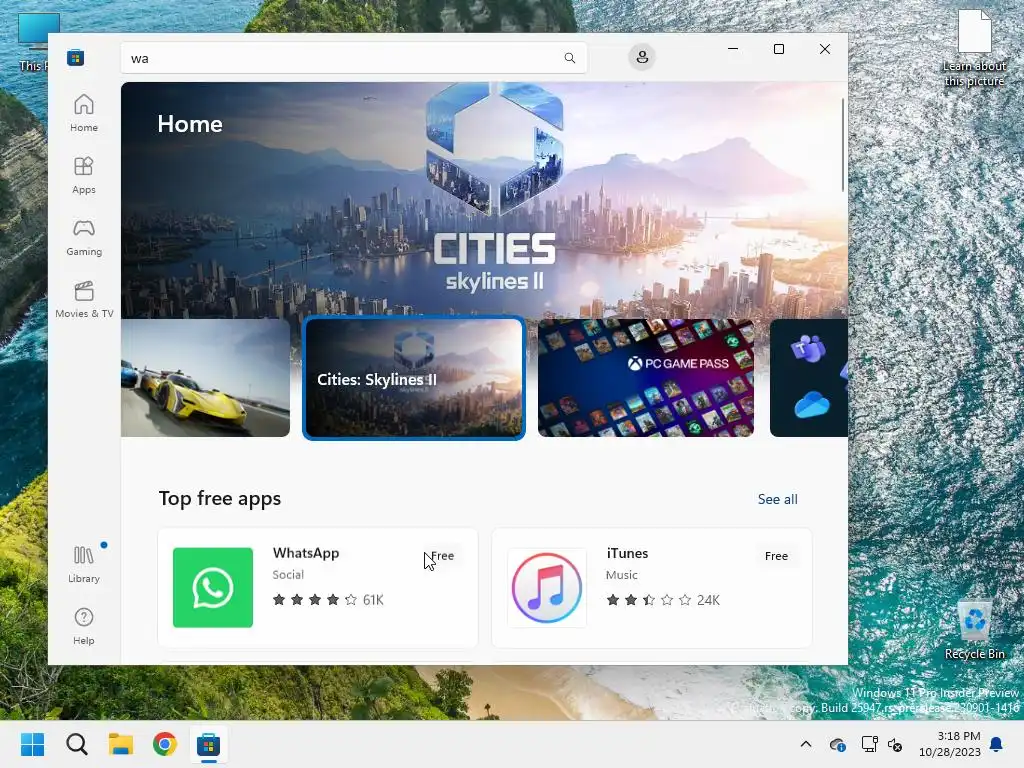The image size is (1024, 768).
Task: Minimize the Microsoft Store window
Action: [733, 49]
